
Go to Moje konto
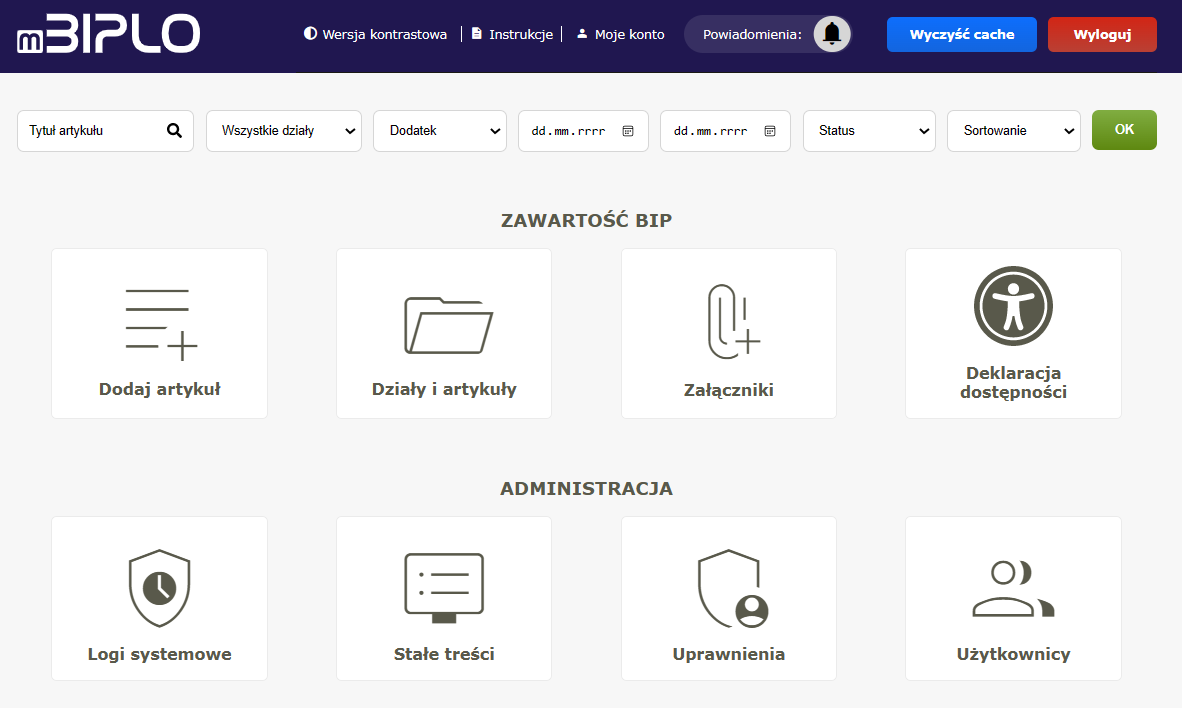point(621,34)
